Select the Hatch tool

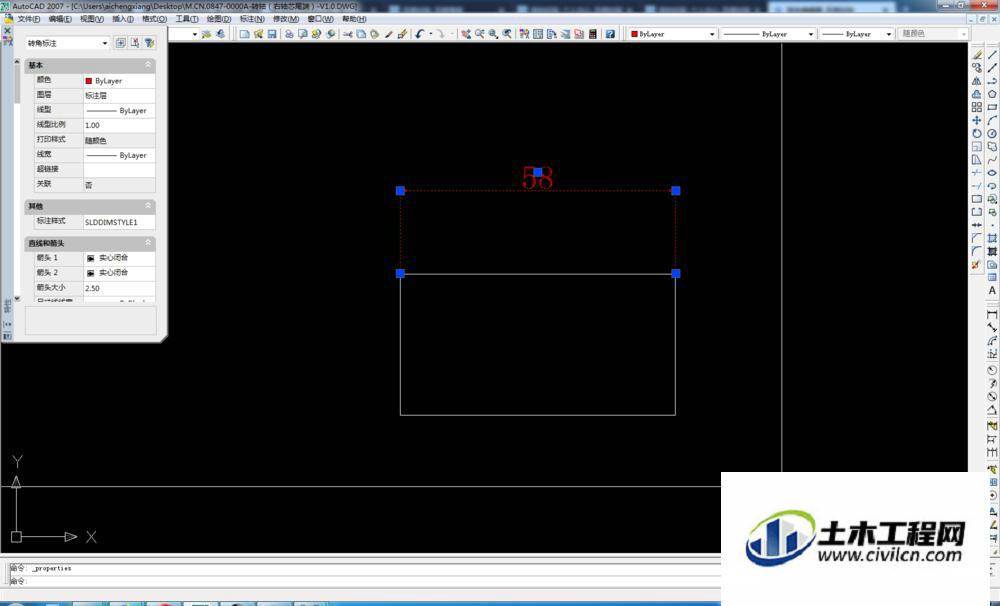click(992, 238)
